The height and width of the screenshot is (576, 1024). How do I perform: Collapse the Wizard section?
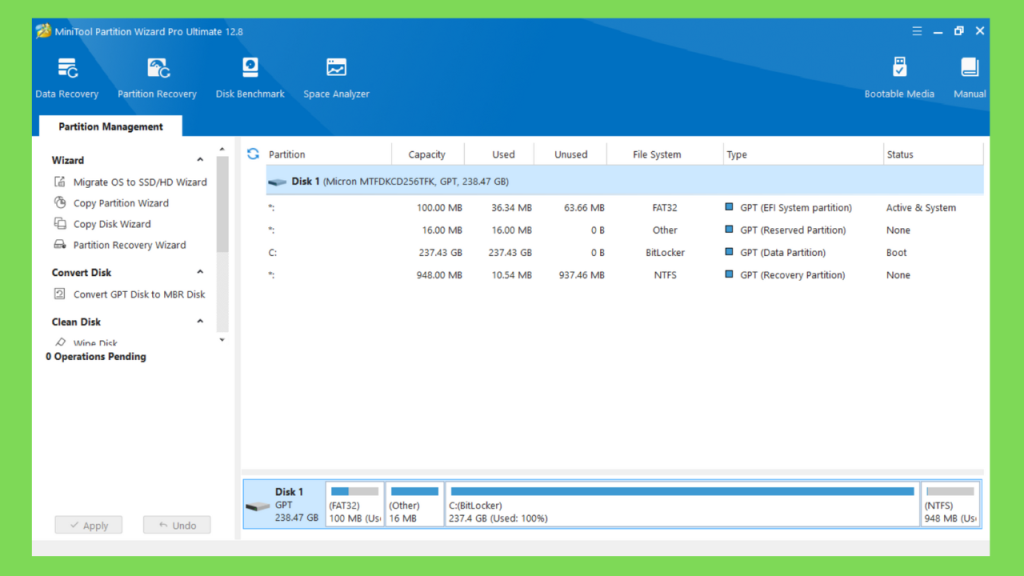200,160
